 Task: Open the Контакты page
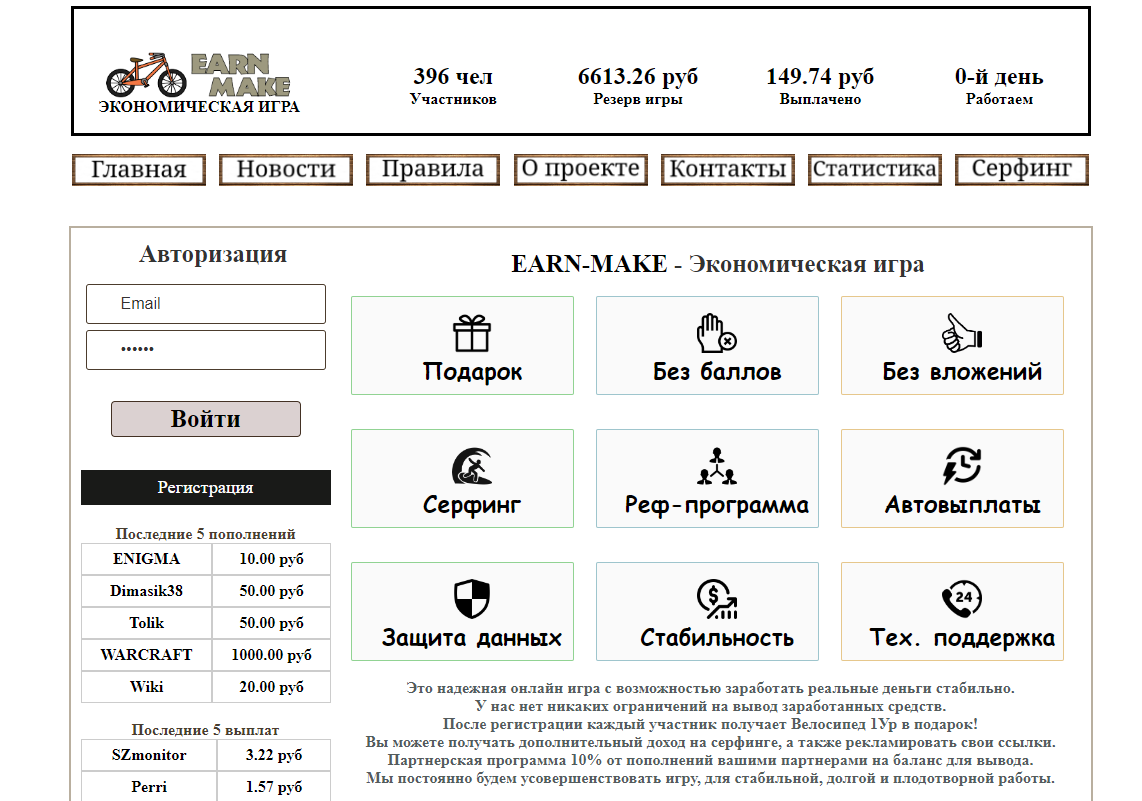(727, 170)
